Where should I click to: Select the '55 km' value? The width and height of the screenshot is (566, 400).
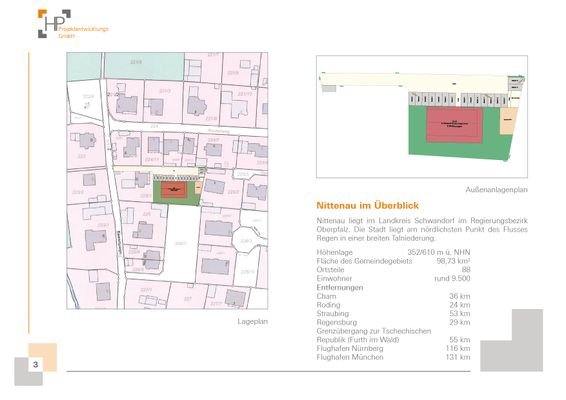(460, 339)
